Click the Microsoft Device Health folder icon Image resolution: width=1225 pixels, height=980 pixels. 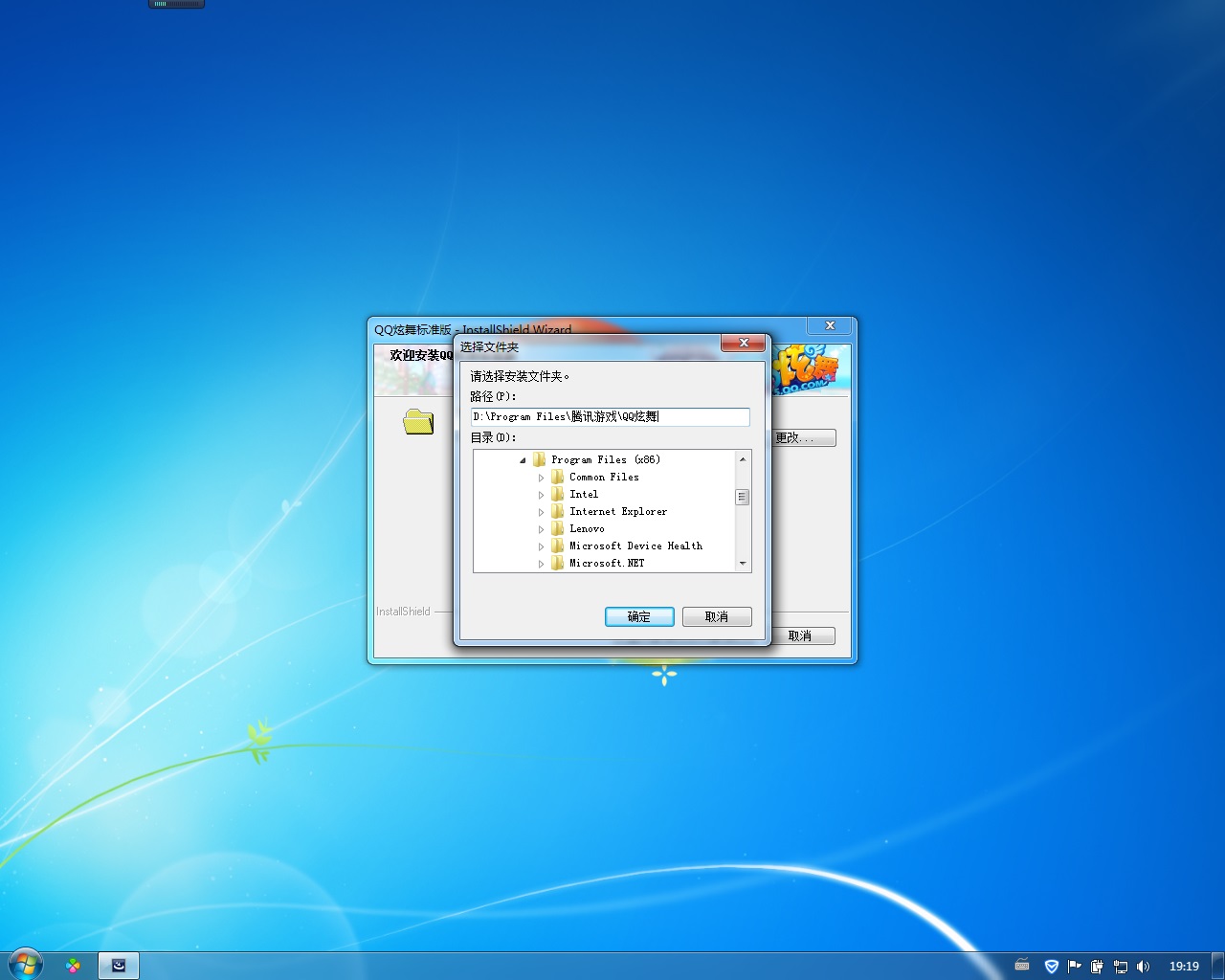pos(557,546)
